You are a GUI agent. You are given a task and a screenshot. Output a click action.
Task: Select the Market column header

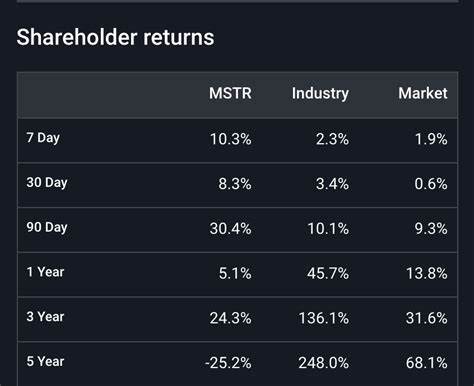tap(423, 93)
